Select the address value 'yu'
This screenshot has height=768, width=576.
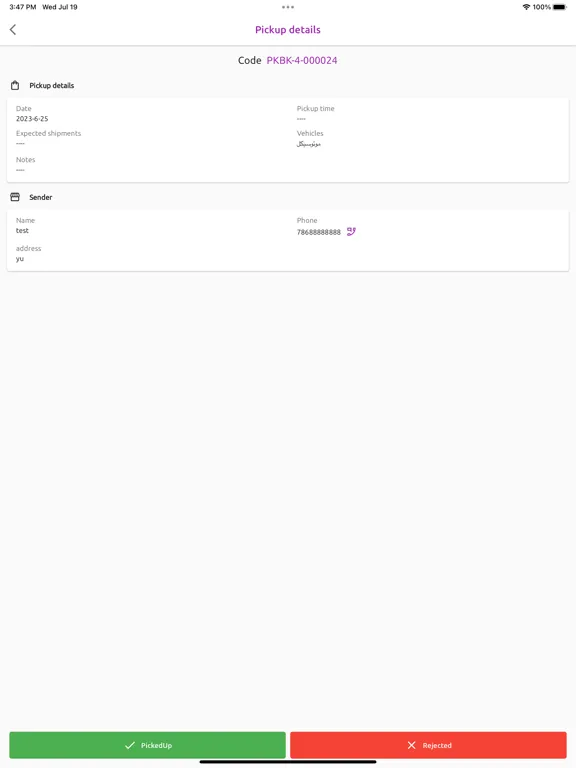[20, 259]
